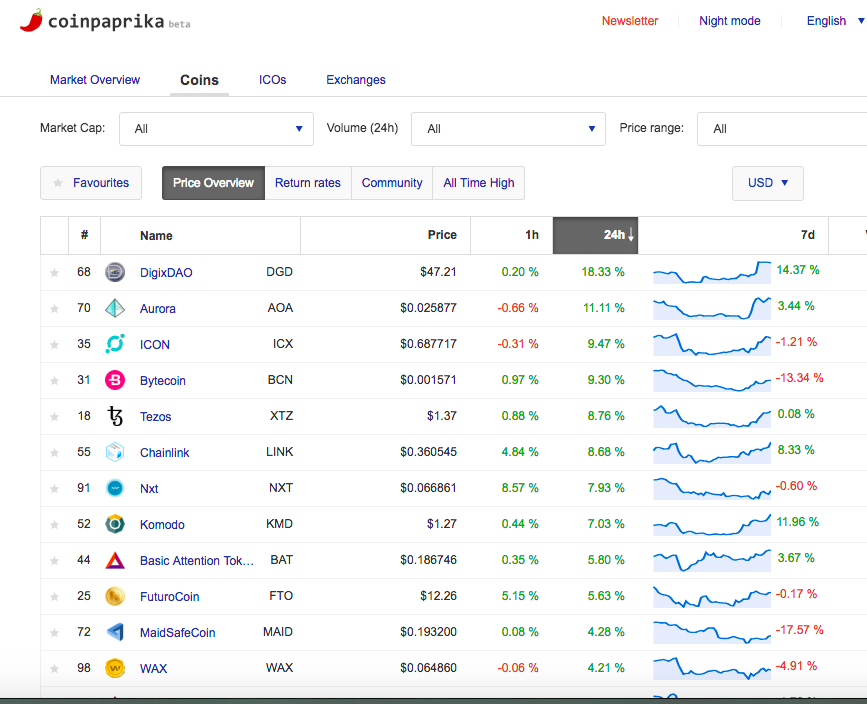
Task: Switch to the Return rates view
Action: pyautogui.click(x=308, y=183)
